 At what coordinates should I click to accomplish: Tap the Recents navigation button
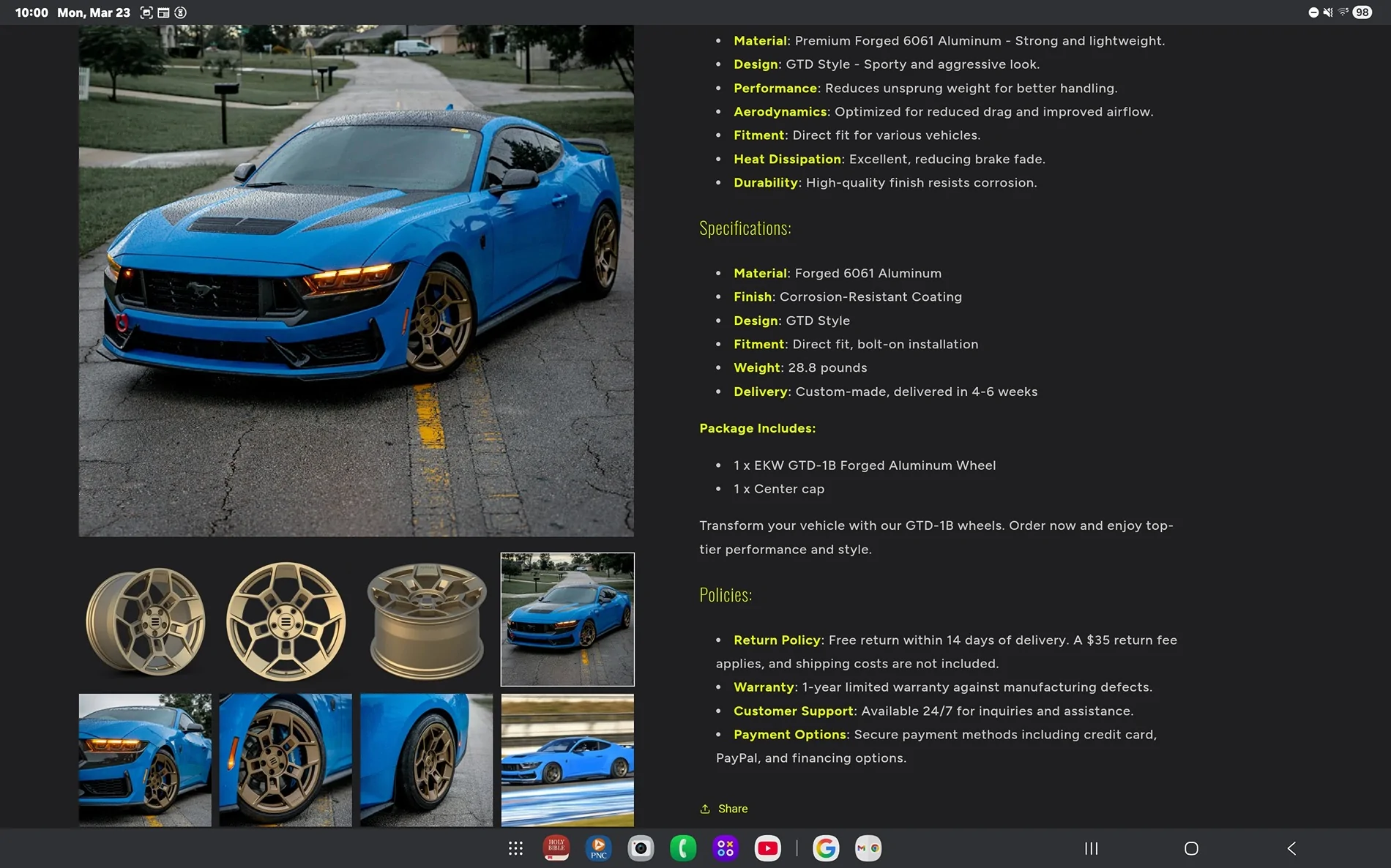1091,848
